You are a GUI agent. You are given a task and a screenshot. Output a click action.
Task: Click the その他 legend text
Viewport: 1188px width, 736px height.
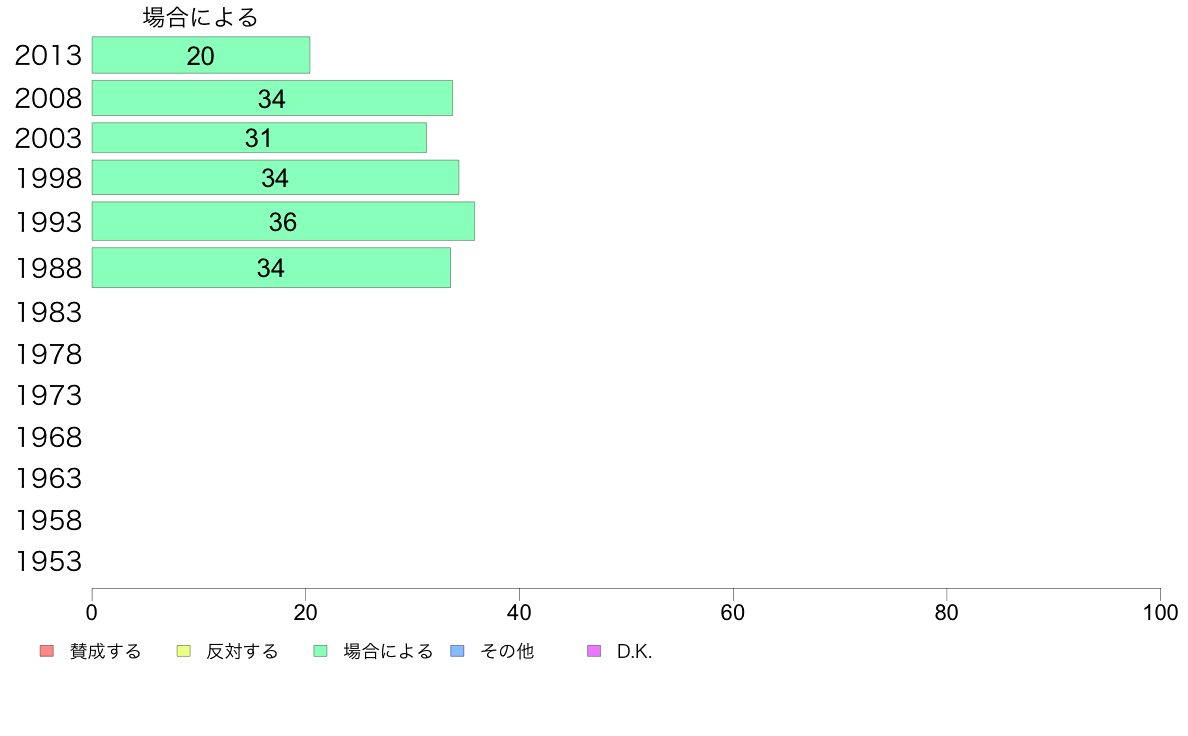[x=507, y=651]
